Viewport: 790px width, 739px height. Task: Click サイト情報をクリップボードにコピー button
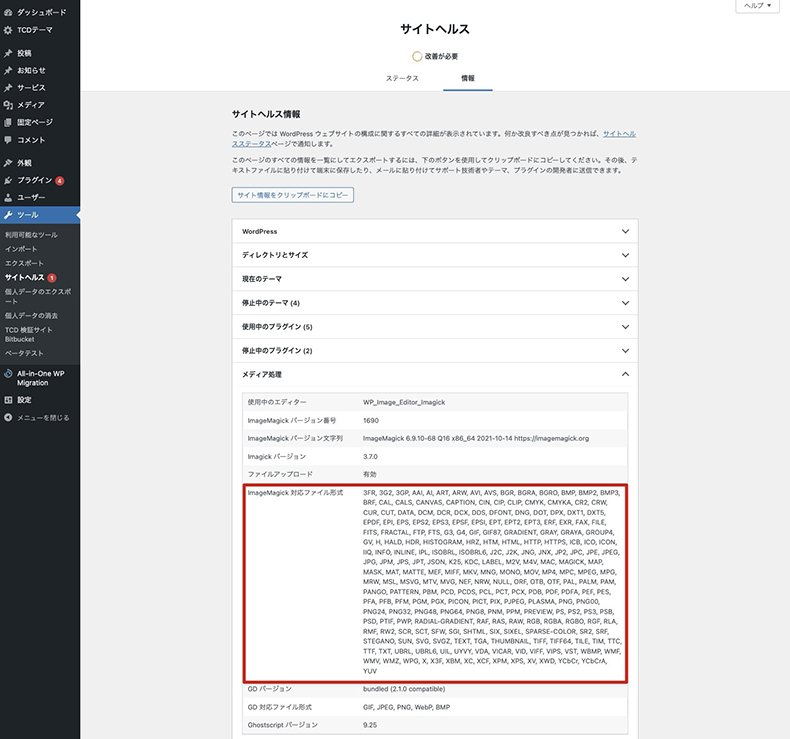click(x=293, y=195)
